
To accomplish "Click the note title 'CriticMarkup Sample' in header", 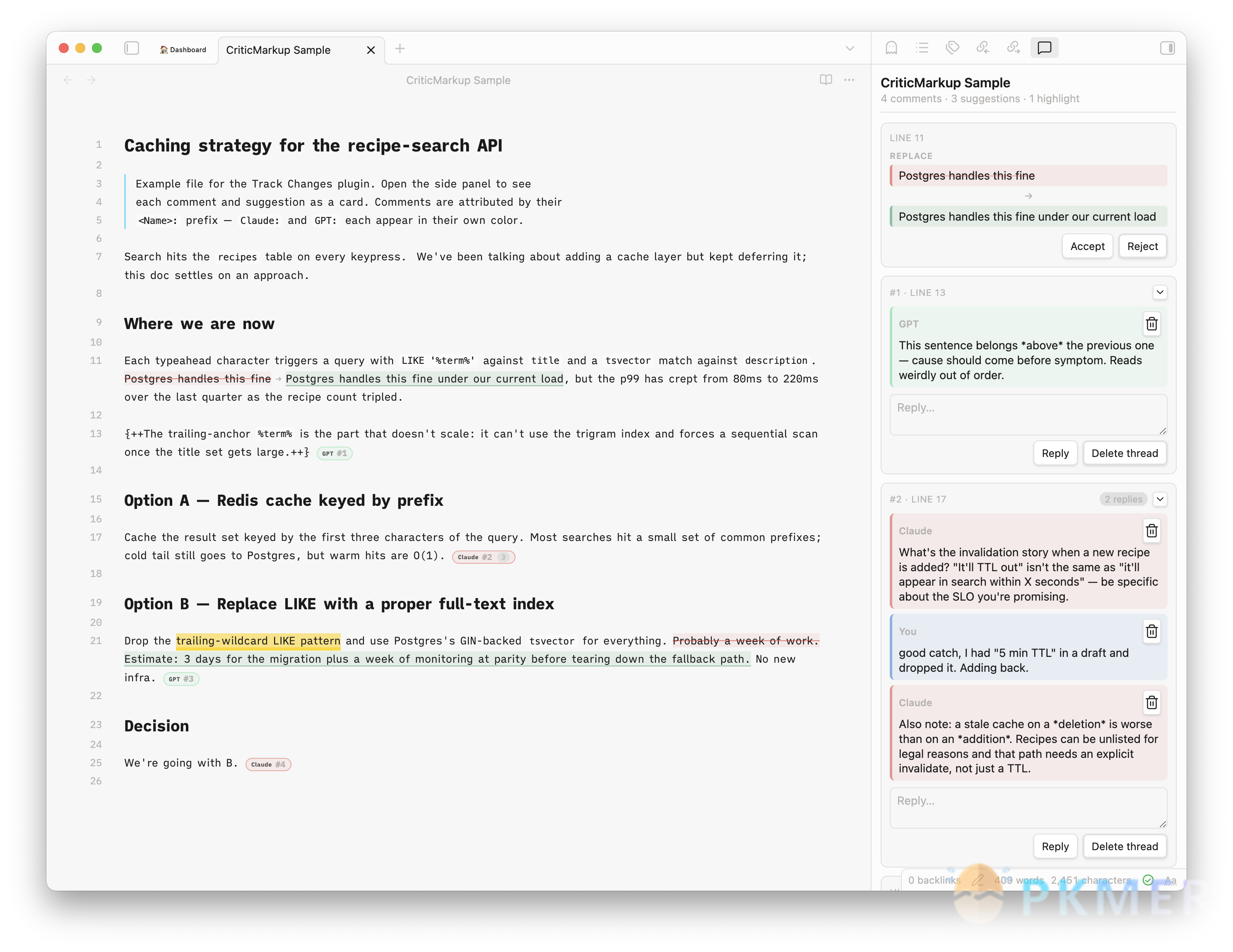I will pos(458,80).
